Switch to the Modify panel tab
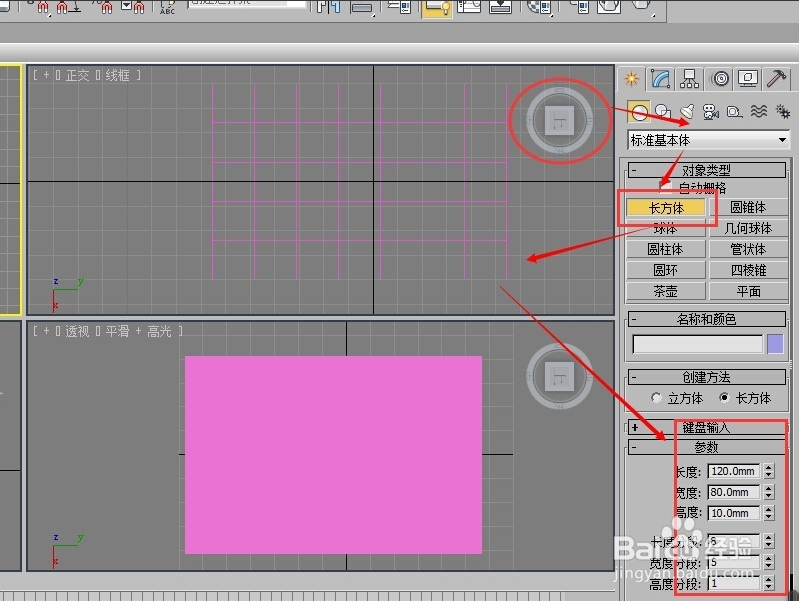This screenshot has height=601, width=799. [661, 79]
